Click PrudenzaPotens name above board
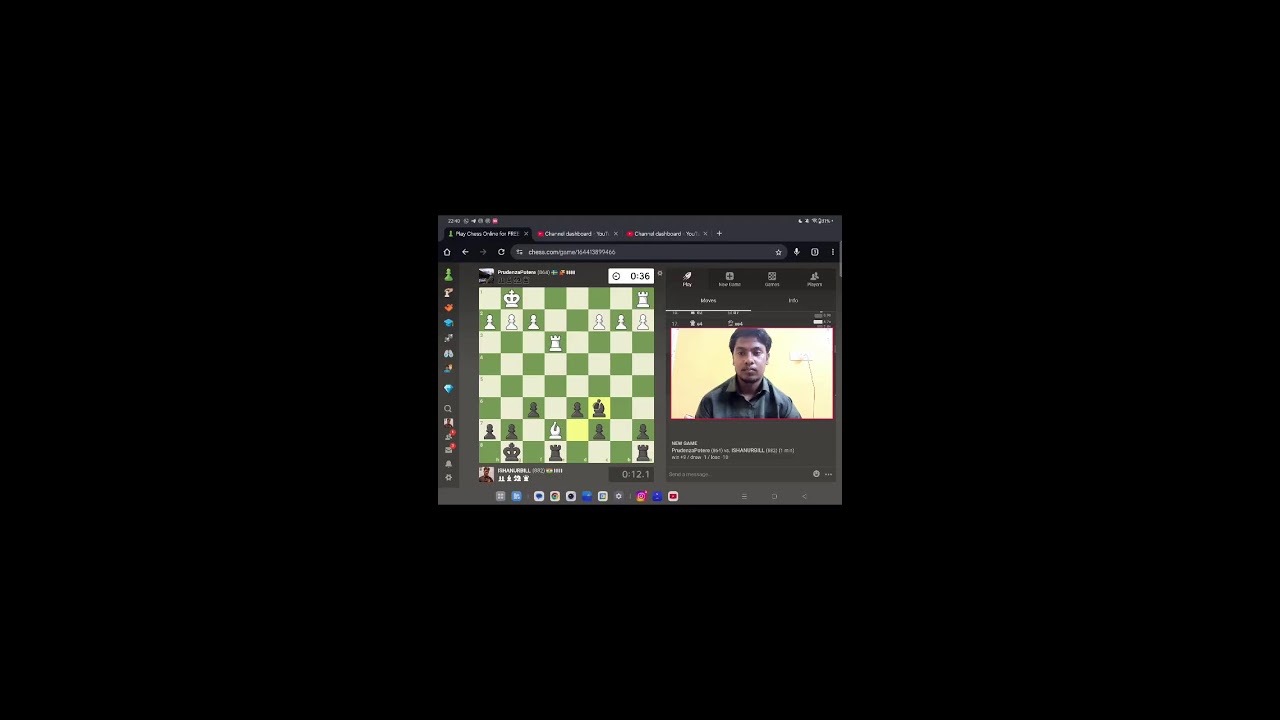This screenshot has width=1280, height=720. pos(516,272)
